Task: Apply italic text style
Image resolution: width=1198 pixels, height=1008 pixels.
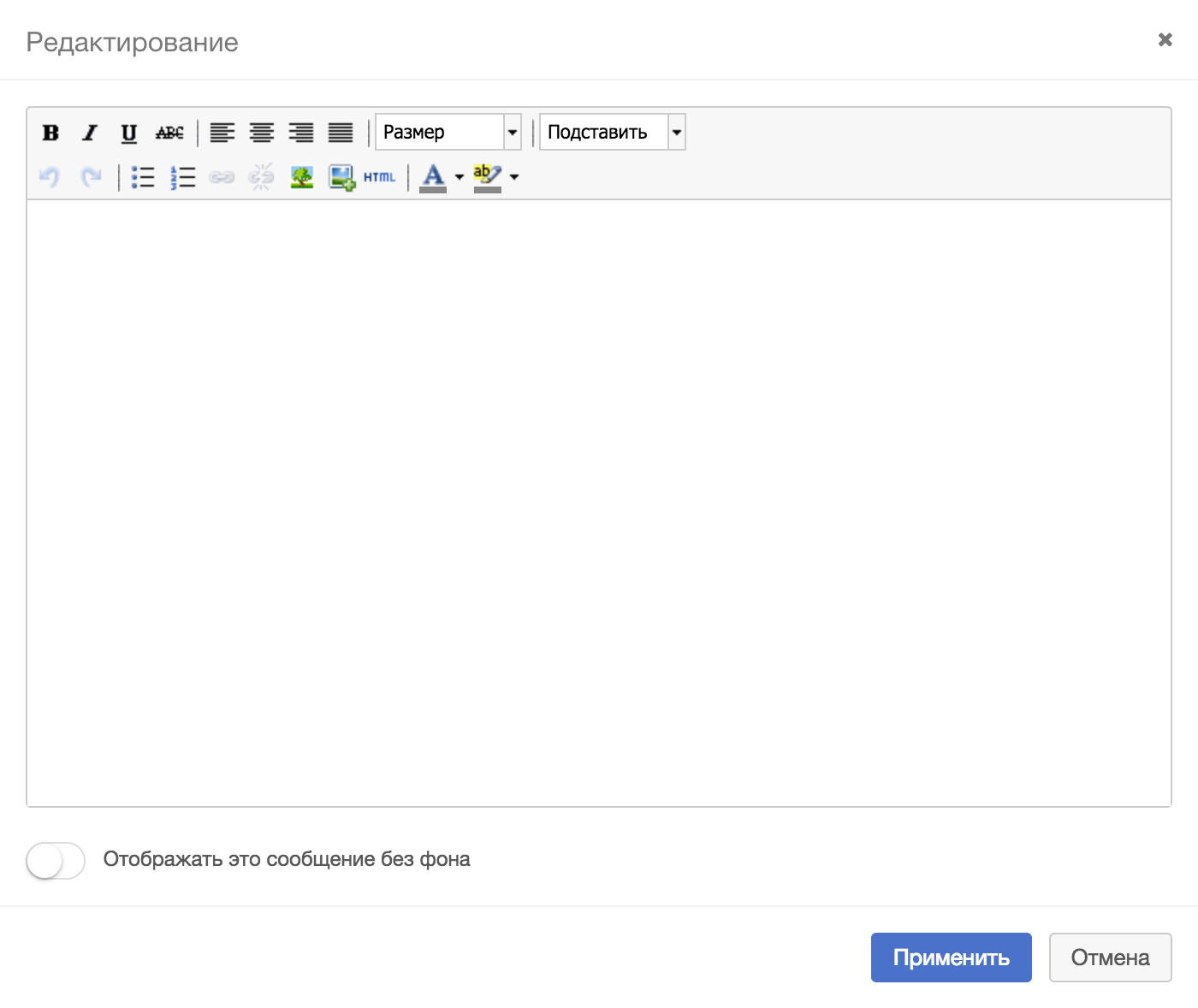Action: tap(90, 133)
